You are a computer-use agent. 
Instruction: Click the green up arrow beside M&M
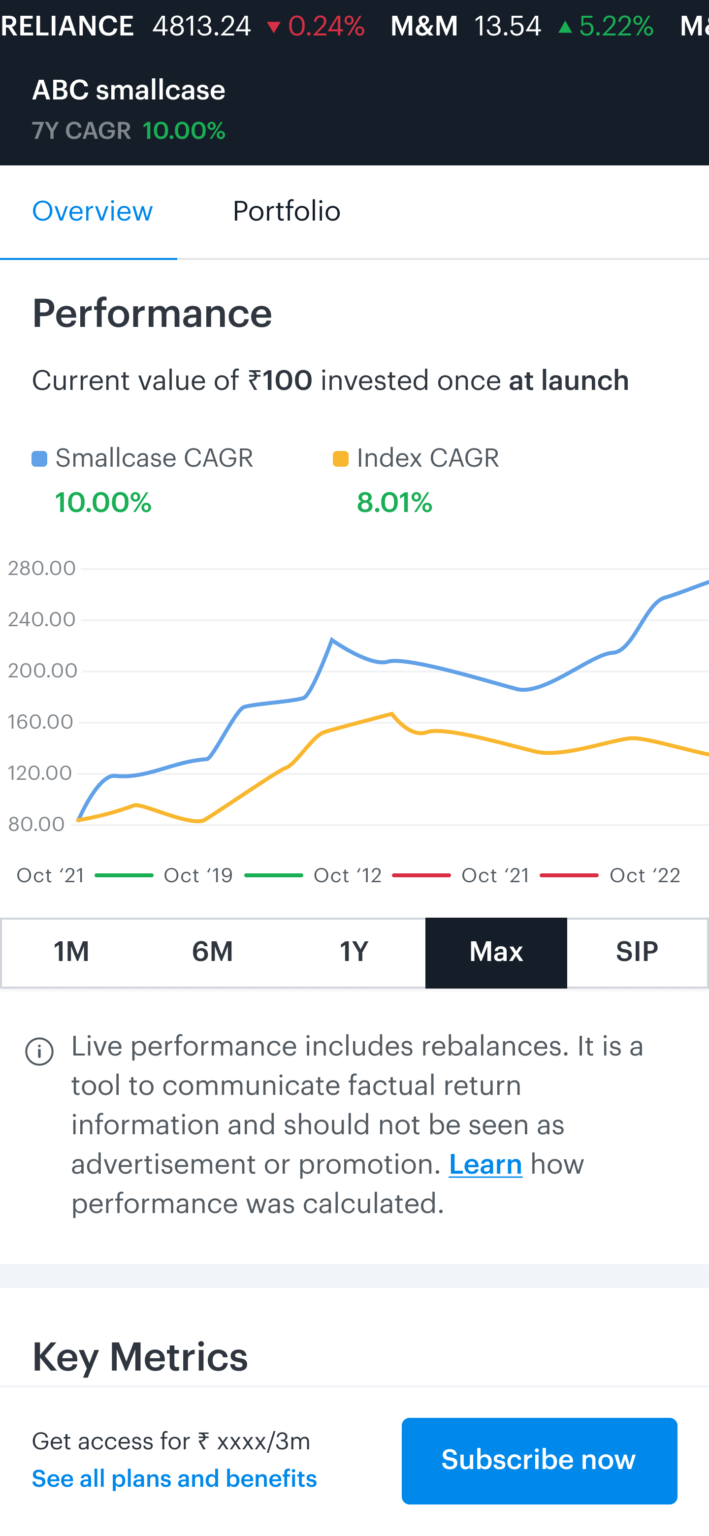(x=564, y=26)
